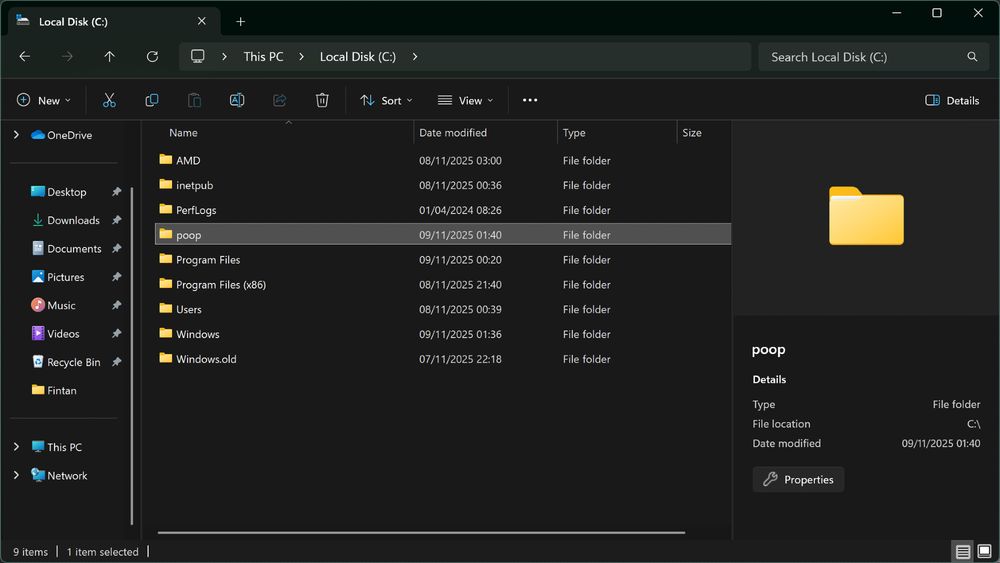The height and width of the screenshot is (563, 1000).
Task: Open the New dropdown menu
Action: [x=43, y=100]
